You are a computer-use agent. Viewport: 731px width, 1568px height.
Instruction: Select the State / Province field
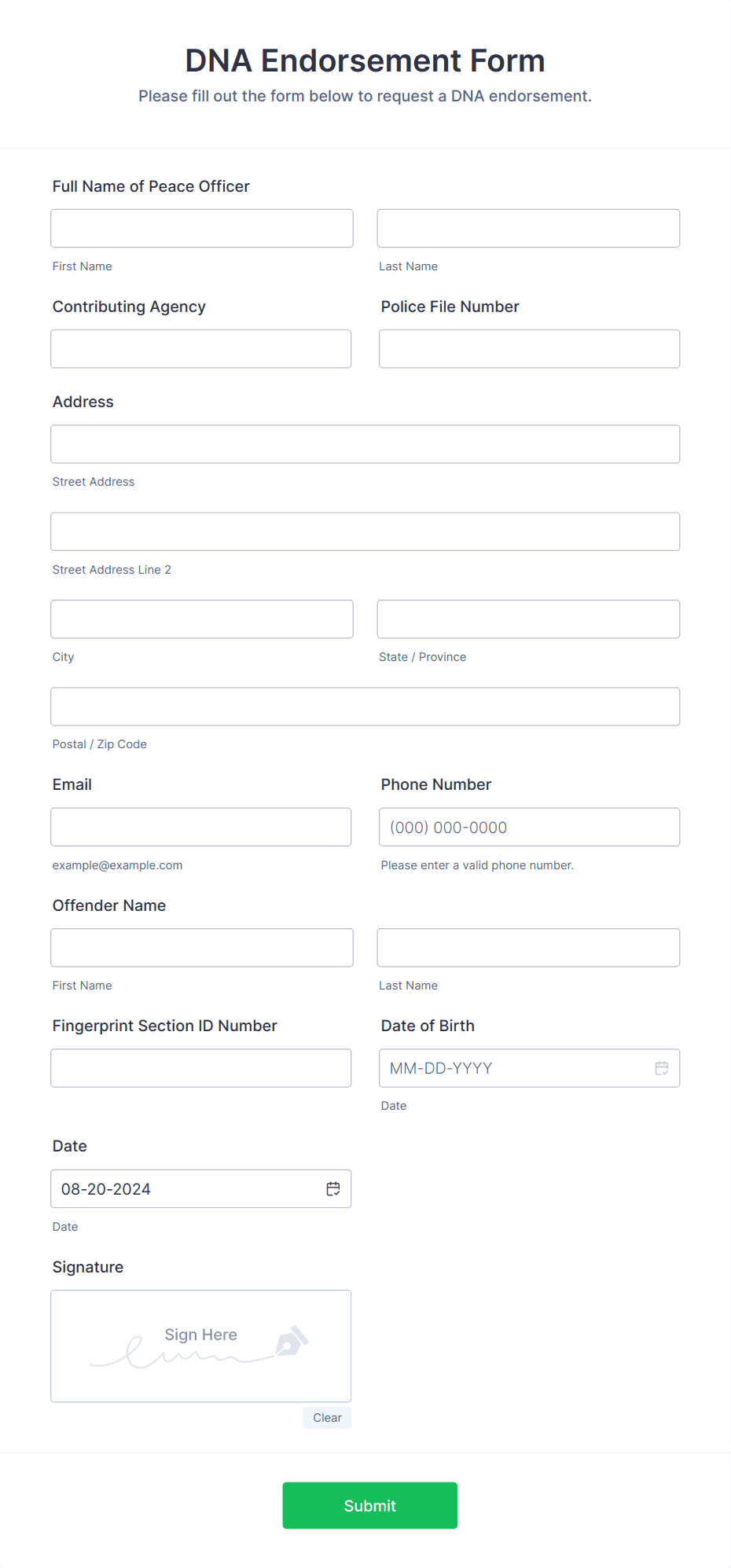(x=528, y=619)
